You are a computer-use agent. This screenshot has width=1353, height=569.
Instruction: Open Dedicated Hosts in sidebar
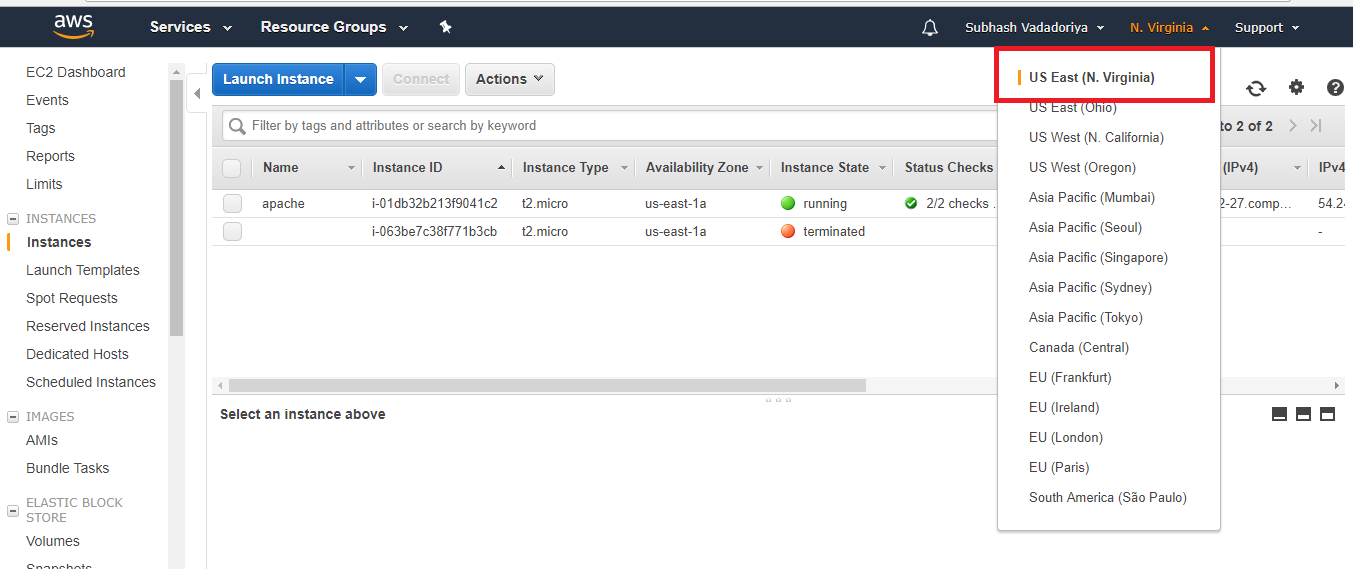pos(77,354)
